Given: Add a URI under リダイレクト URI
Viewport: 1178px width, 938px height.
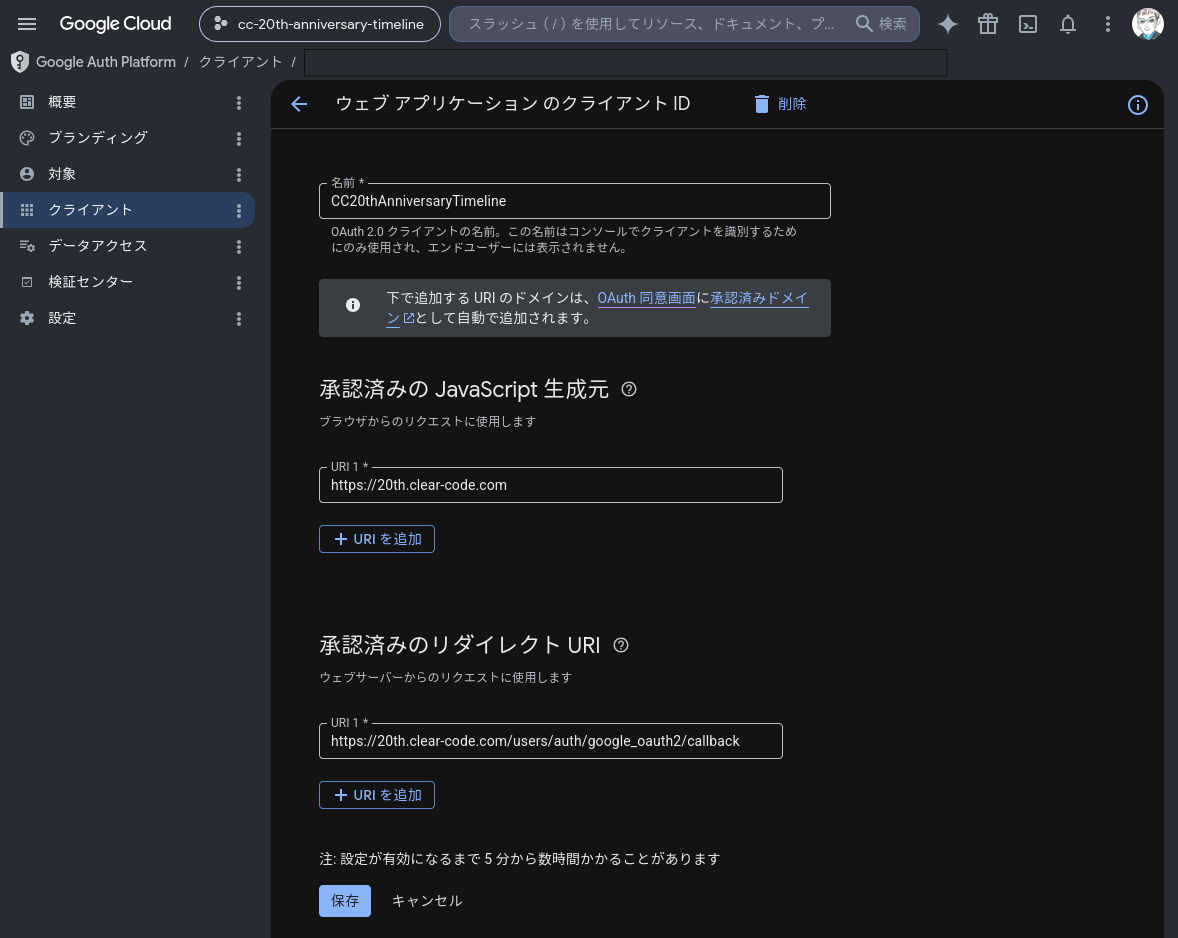Looking at the screenshot, I should pyautogui.click(x=377, y=795).
